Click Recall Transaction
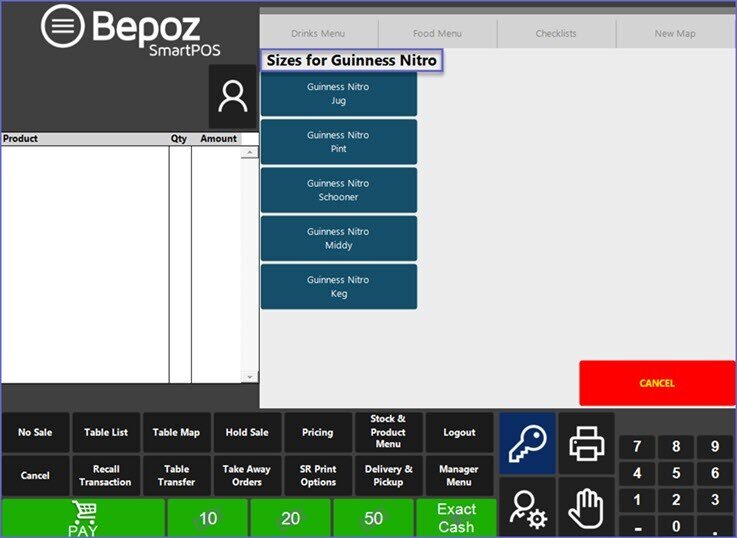The height and width of the screenshot is (538, 737). point(106,476)
